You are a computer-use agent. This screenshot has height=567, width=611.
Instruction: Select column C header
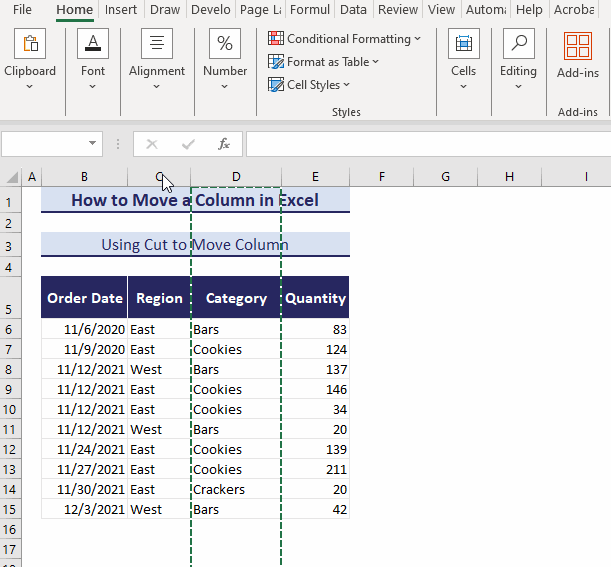pos(159,177)
